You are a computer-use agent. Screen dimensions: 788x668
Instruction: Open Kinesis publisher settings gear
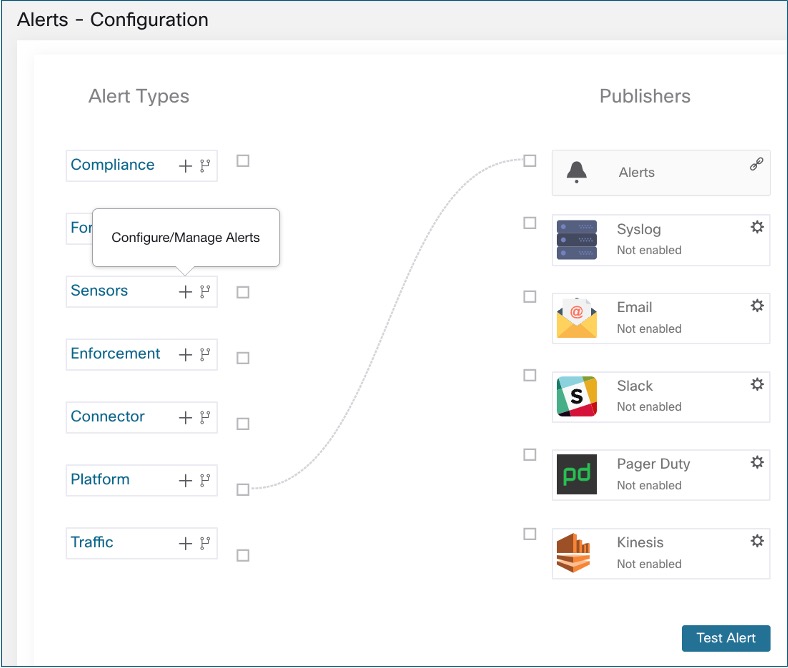point(757,541)
